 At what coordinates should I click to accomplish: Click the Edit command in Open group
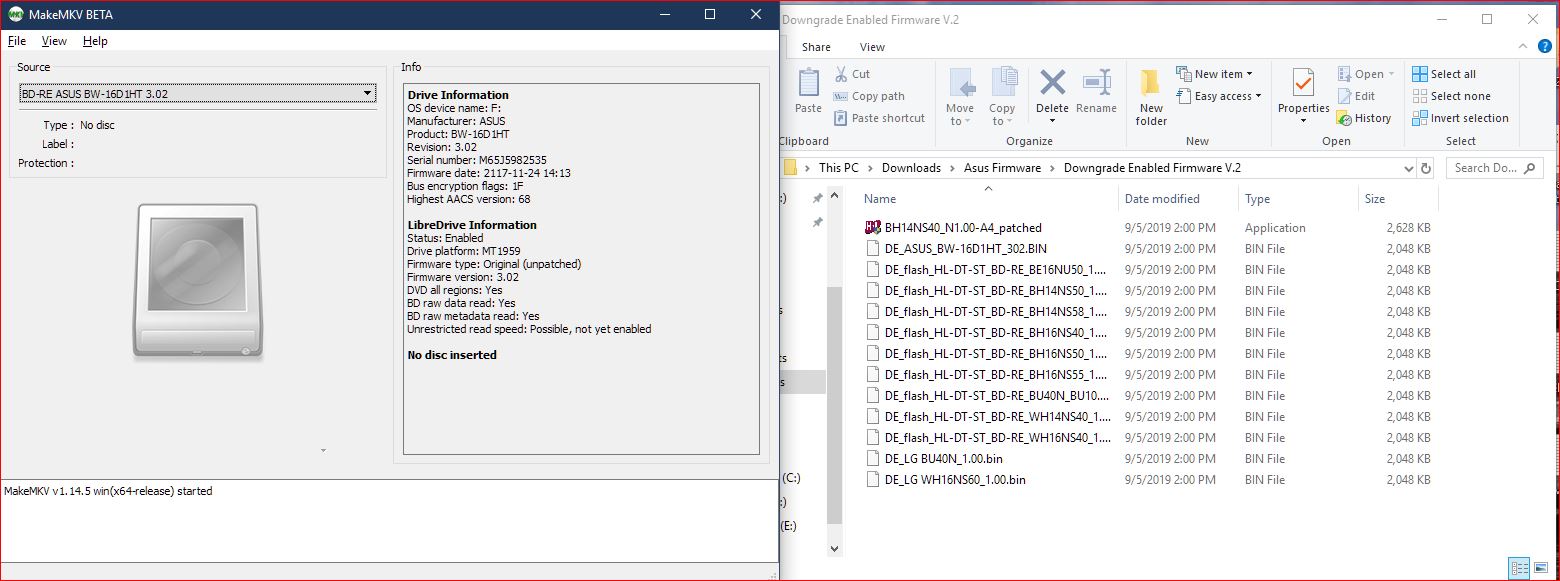[x=1356, y=96]
